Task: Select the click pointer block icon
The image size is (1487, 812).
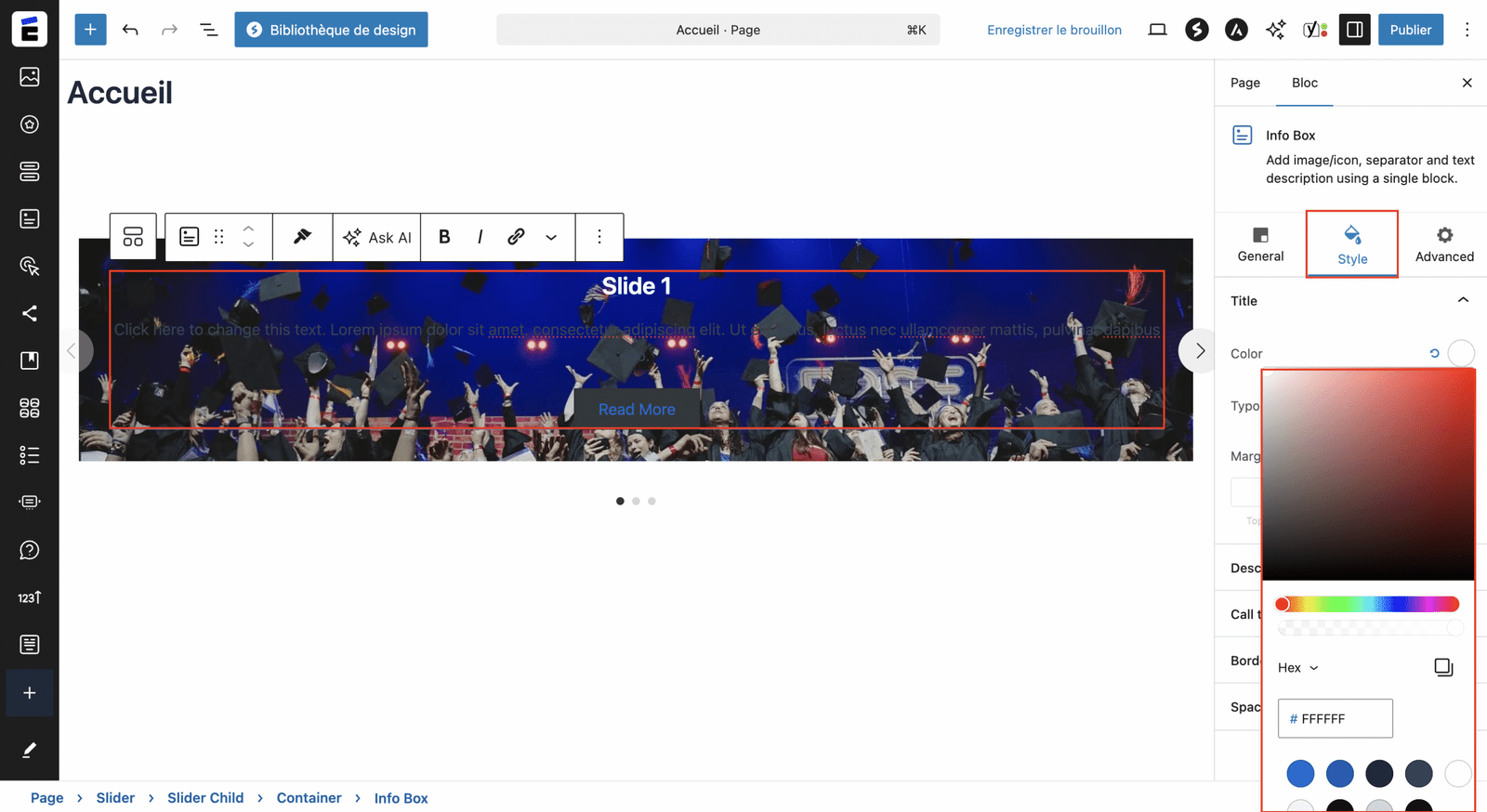Action: click(x=30, y=267)
